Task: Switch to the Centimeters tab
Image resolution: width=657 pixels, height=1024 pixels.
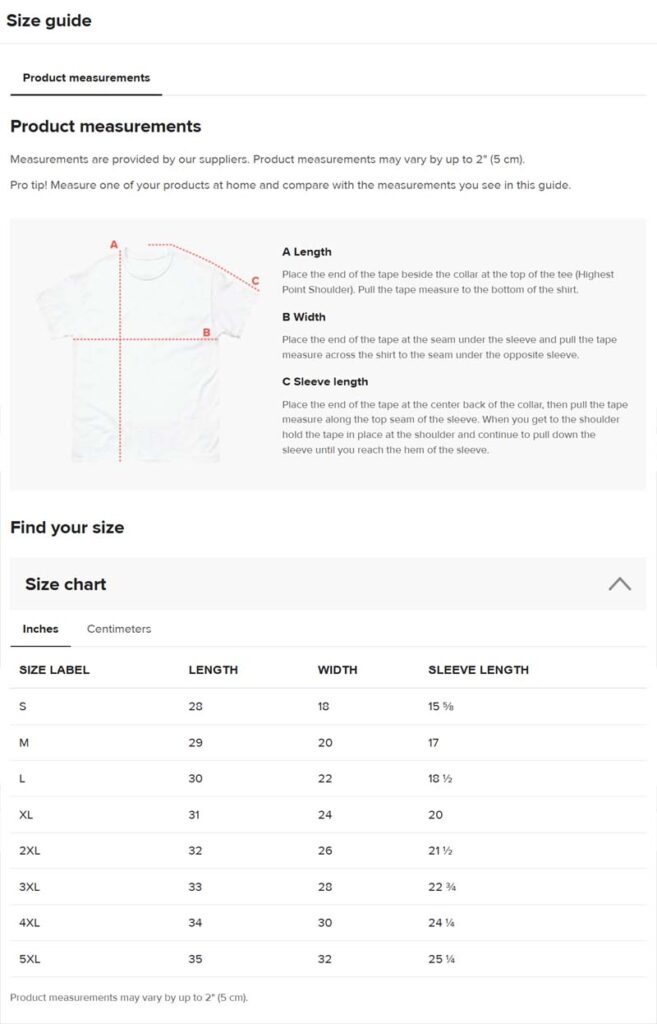Action: [119, 629]
